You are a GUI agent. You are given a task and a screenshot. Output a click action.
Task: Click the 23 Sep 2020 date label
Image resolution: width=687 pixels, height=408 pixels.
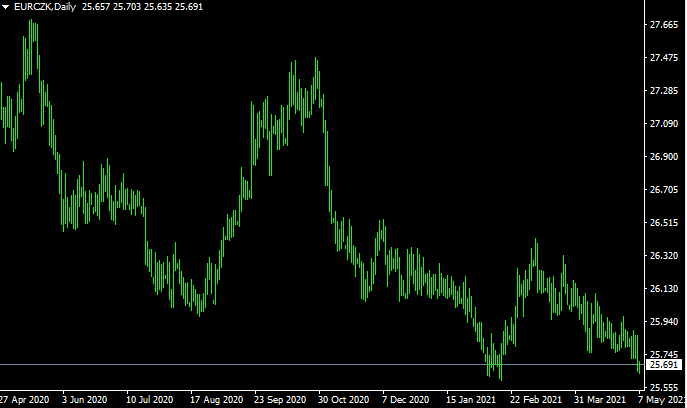tap(280, 400)
